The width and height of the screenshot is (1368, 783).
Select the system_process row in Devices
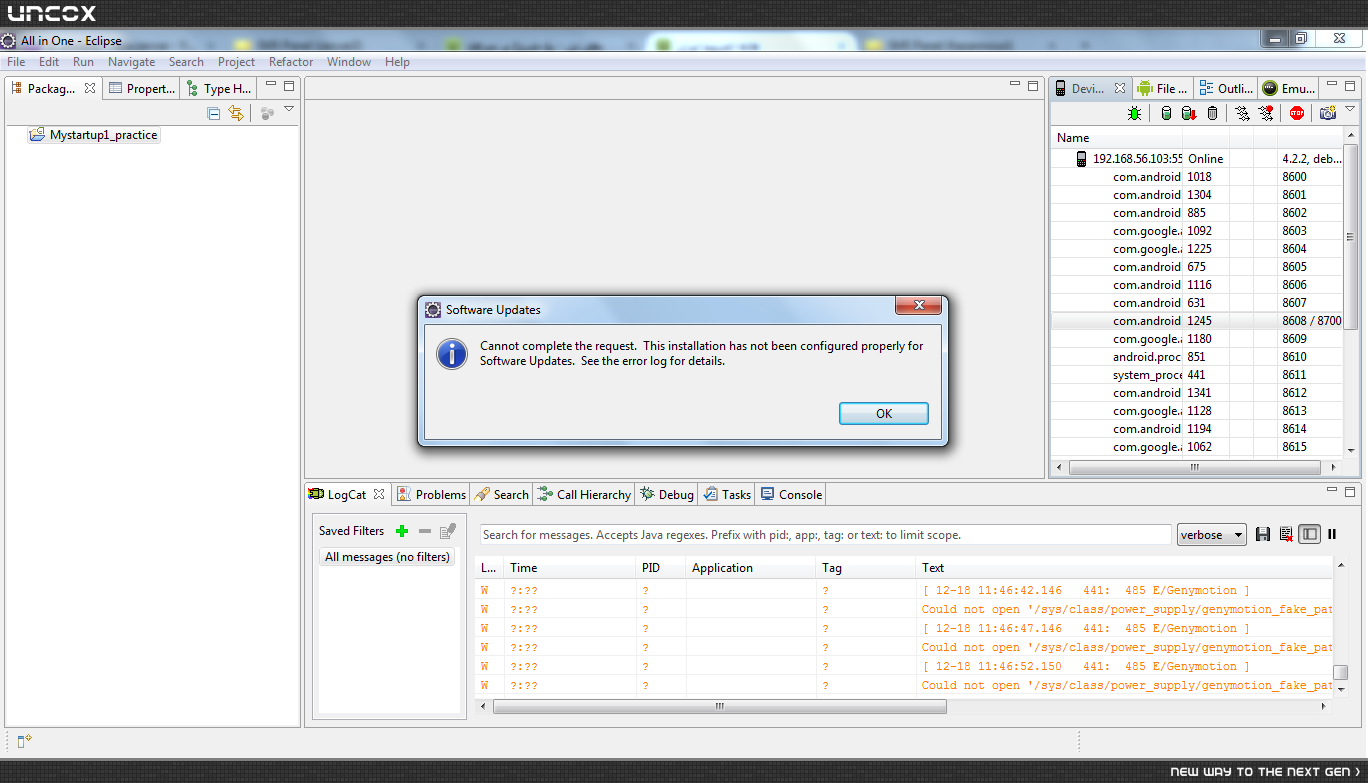[1196, 375]
